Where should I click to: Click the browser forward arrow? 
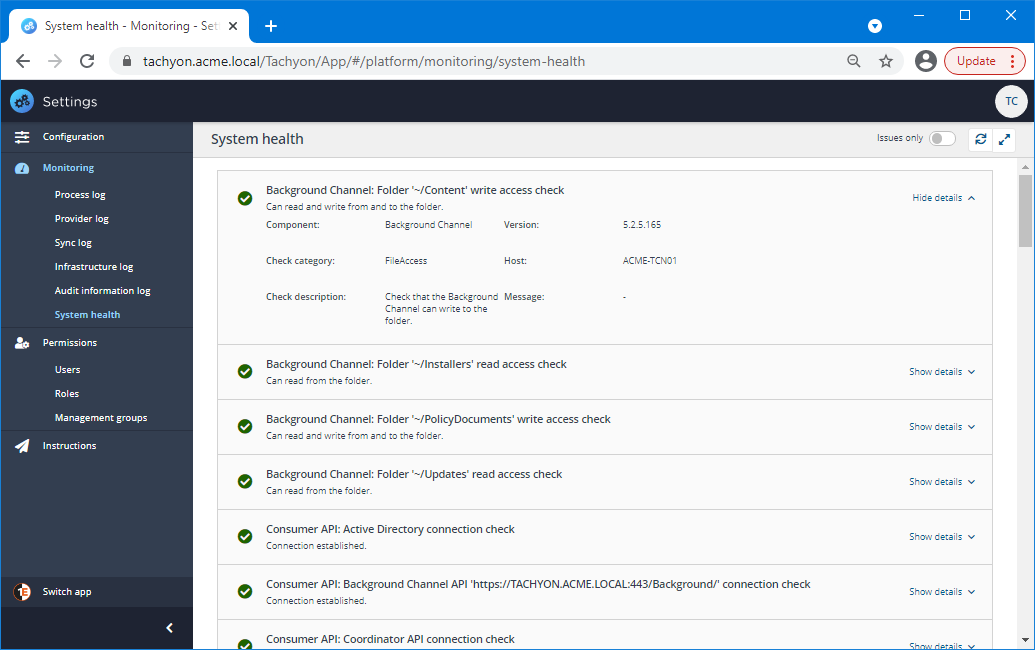coord(55,61)
